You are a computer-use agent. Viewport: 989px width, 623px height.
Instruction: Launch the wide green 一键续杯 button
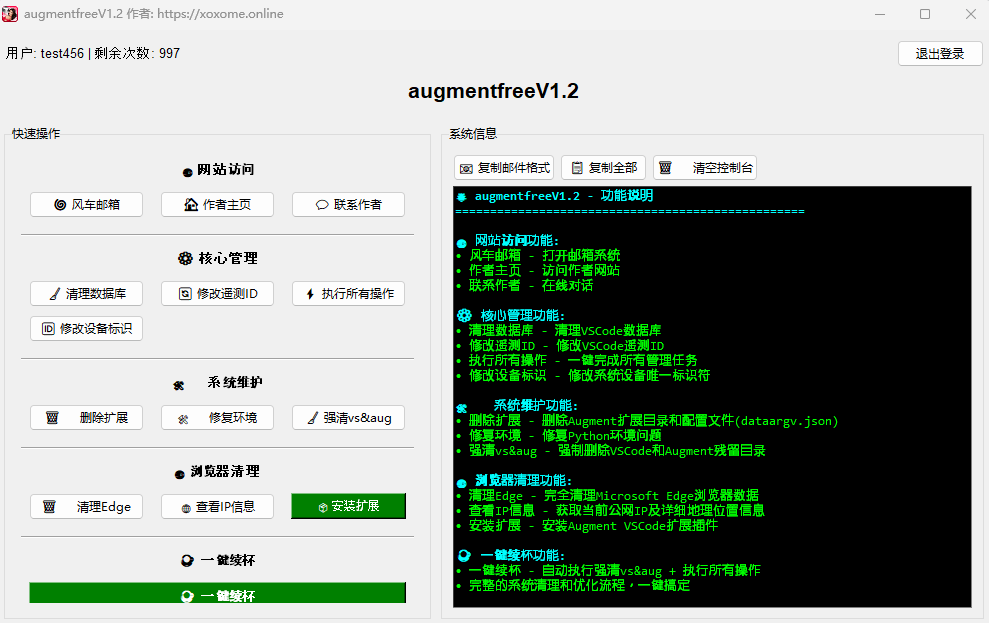coord(218,593)
